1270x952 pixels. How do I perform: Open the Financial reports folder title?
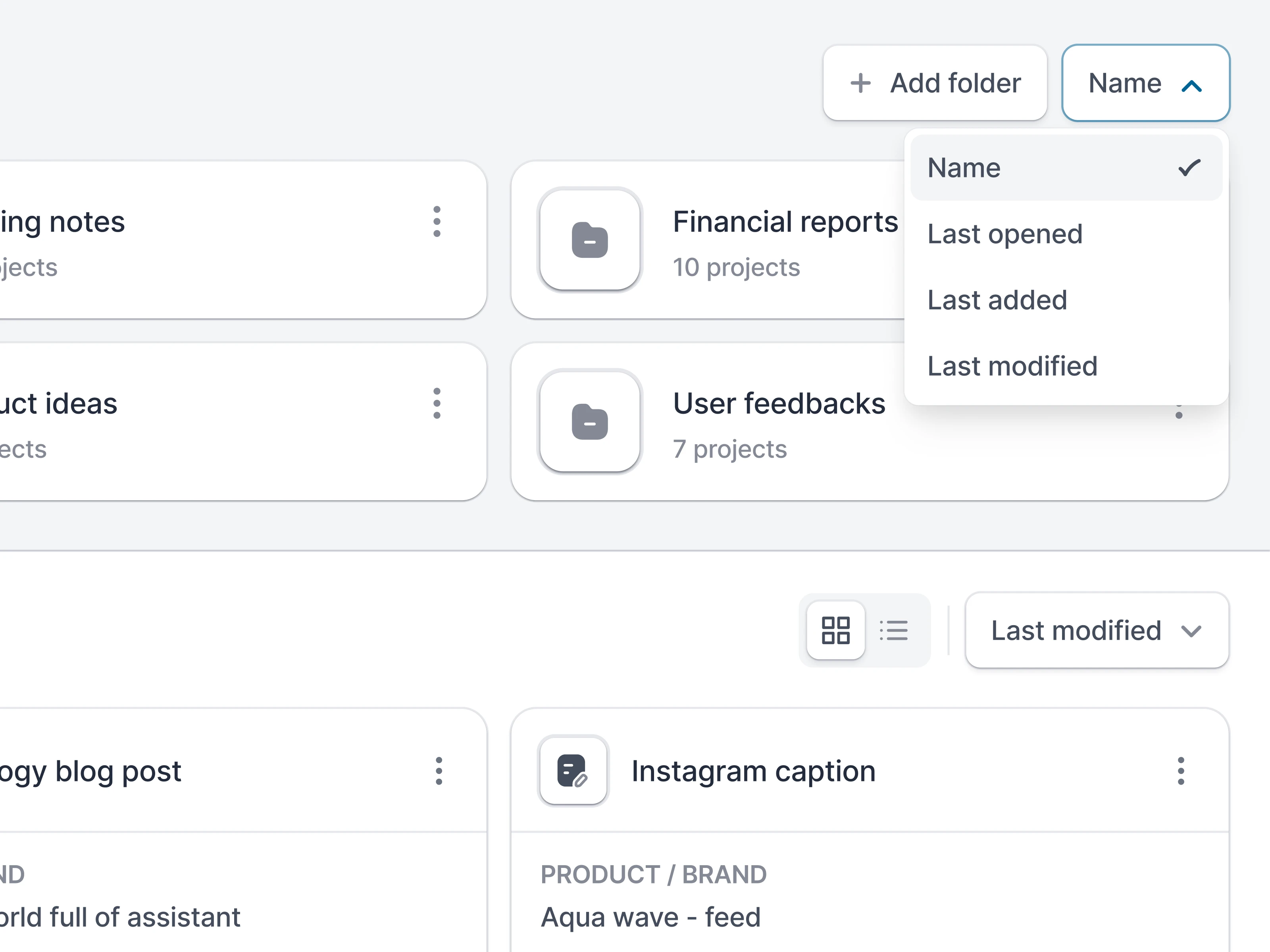coord(785,222)
